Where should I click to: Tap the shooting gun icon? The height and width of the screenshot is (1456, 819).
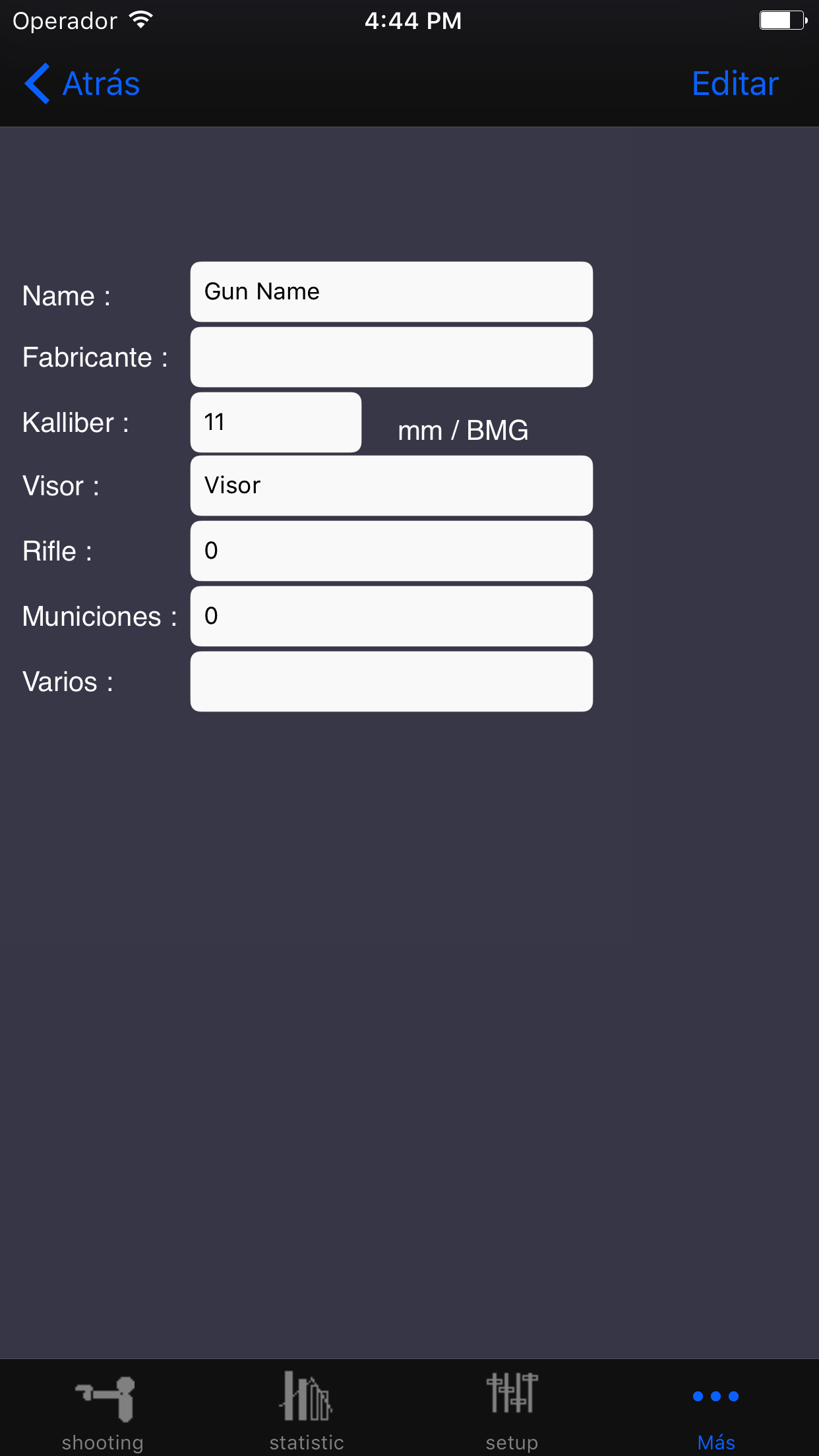pos(104,1397)
